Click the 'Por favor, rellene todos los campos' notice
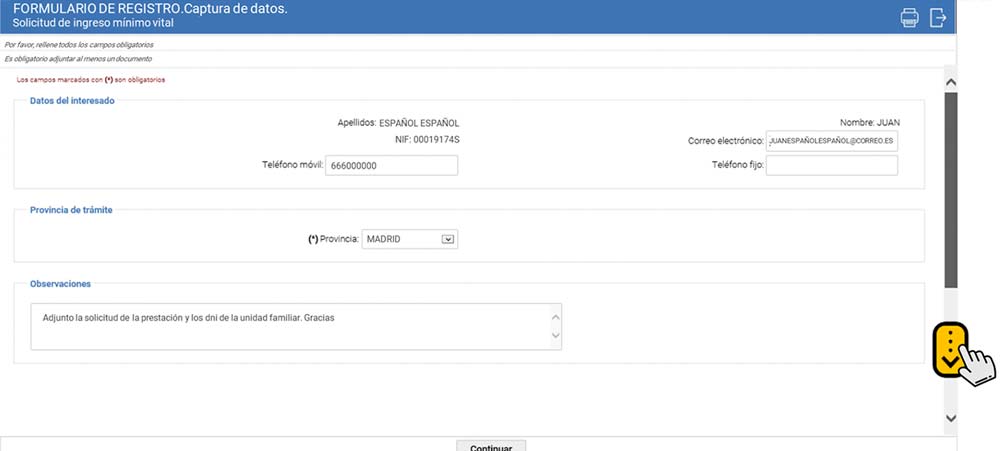 click(x=78, y=45)
